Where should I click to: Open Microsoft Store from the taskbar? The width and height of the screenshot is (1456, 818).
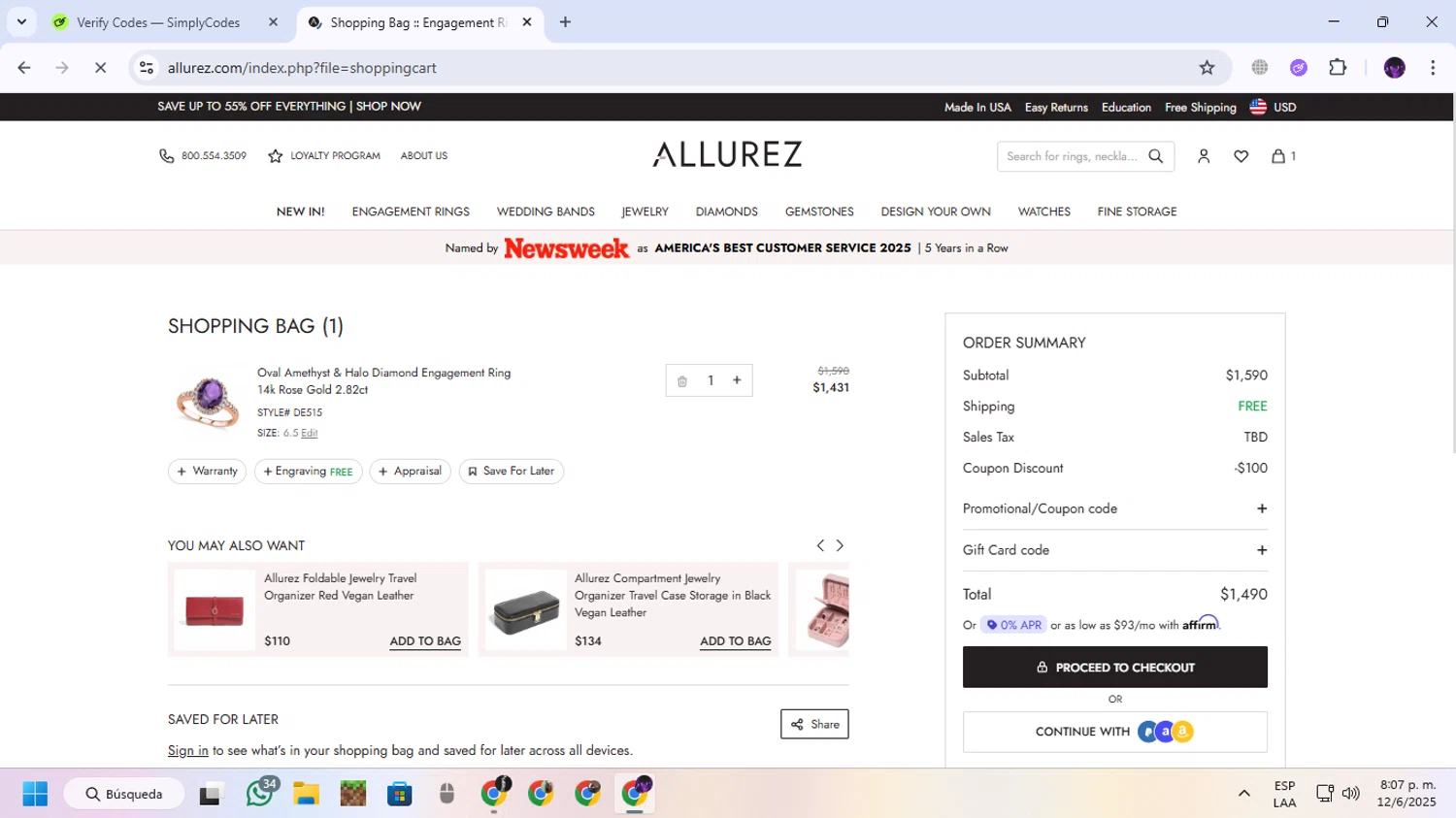[x=400, y=794]
